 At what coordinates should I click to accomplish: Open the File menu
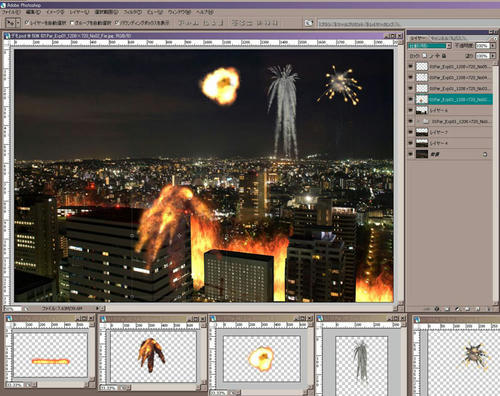11,12
